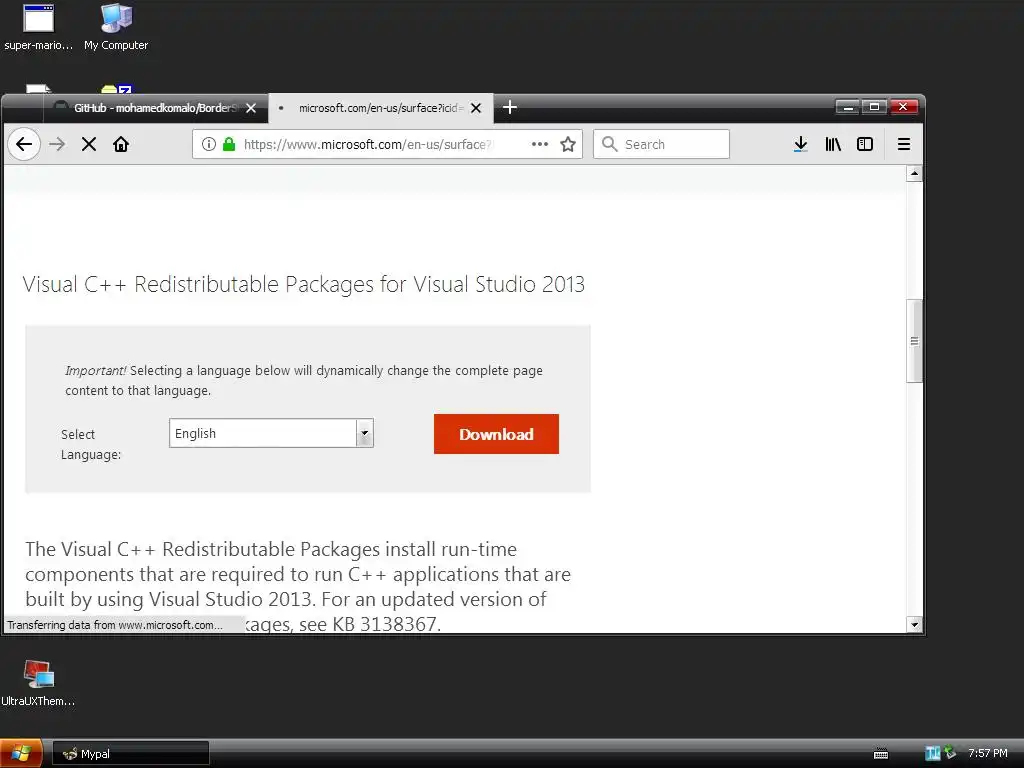The width and height of the screenshot is (1024, 768).
Task: Close the GitHub mohamedkomalo tab
Action: click(251, 108)
